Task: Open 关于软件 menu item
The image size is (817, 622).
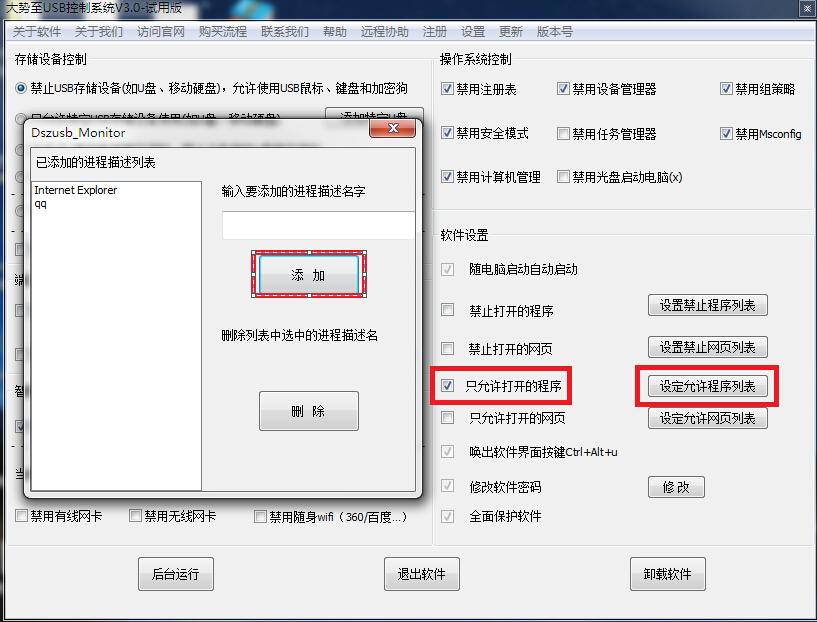Action: [x=36, y=32]
